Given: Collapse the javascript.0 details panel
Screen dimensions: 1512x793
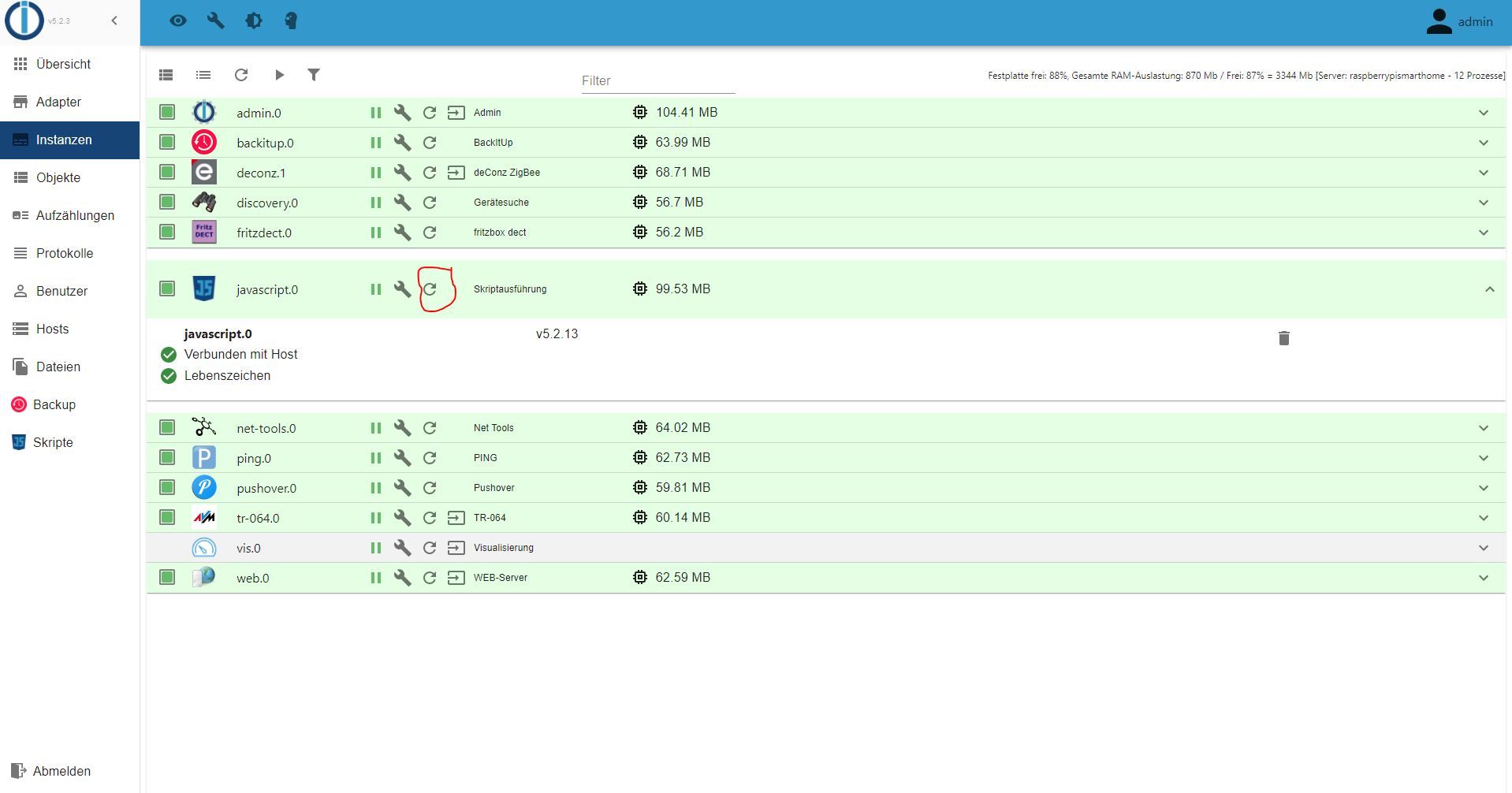Looking at the screenshot, I should (x=1489, y=289).
